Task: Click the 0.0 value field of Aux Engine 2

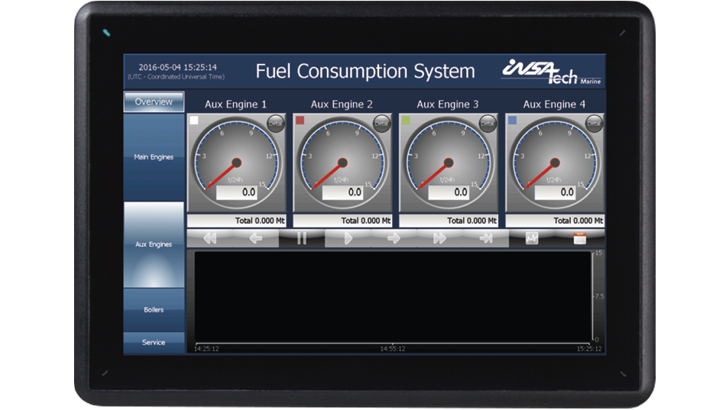Action: (x=343, y=192)
